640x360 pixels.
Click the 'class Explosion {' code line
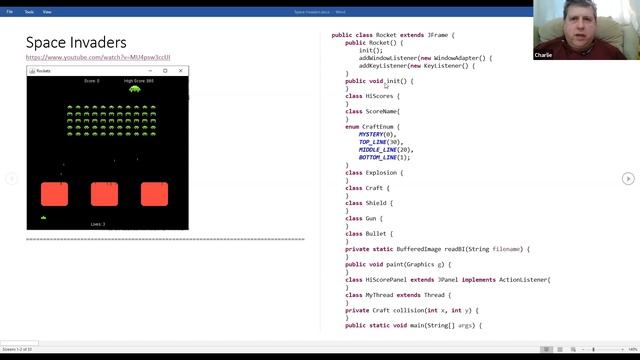point(374,173)
